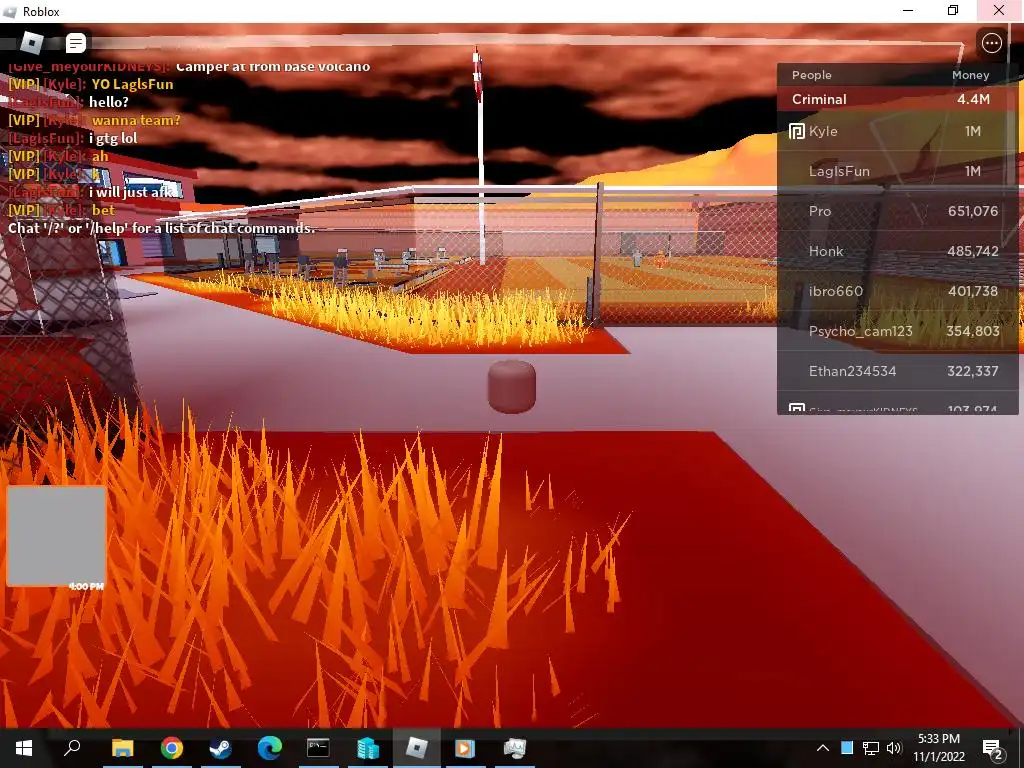
Task: Expand hidden system tray icons
Action: coord(823,748)
